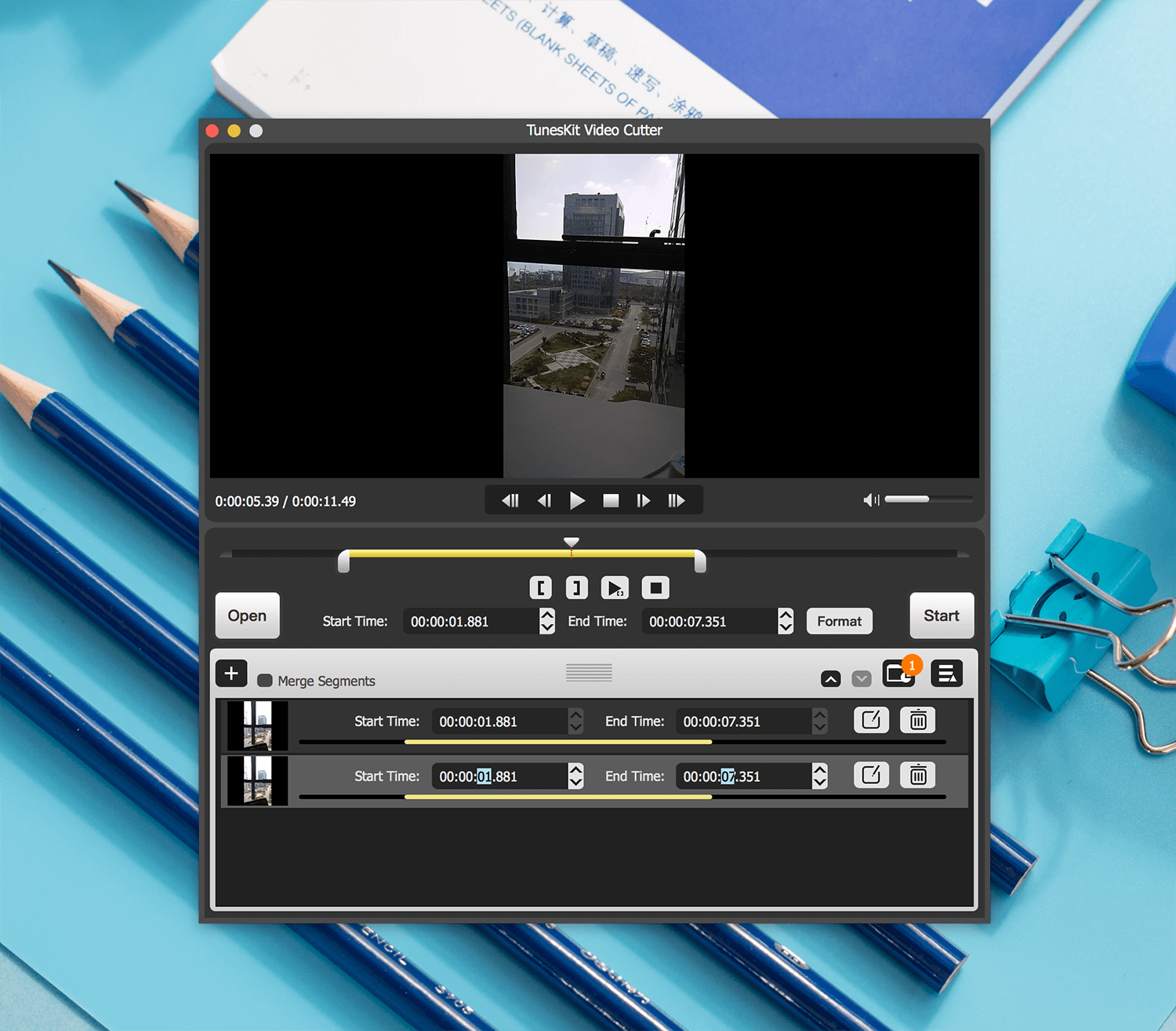Play the video preview

click(577, 500)
